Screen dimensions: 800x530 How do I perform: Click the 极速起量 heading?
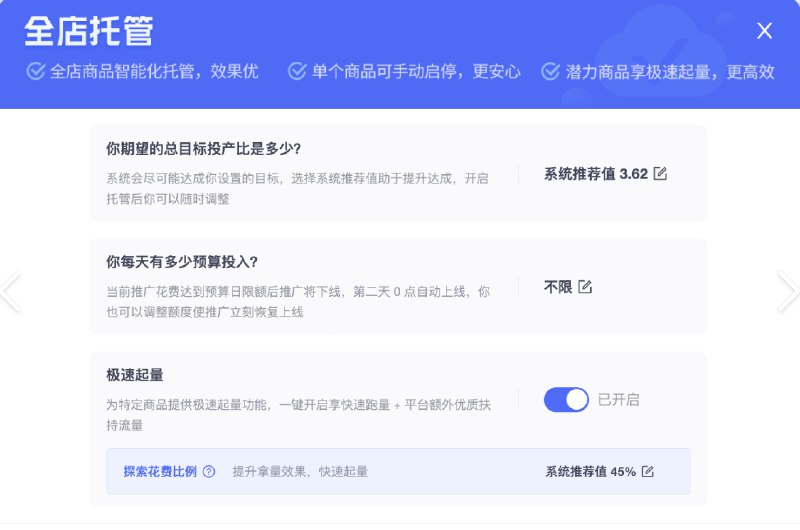click(x=135, y=375)
